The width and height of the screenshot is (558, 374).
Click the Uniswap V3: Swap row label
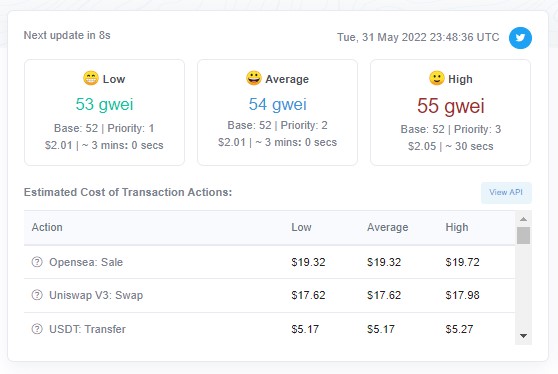pos(96,295)
